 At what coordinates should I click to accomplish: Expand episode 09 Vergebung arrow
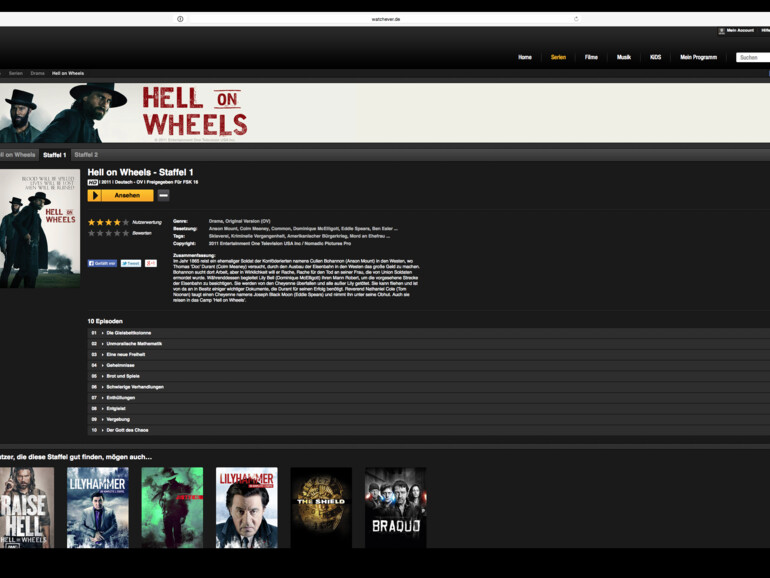coord(103,419)
